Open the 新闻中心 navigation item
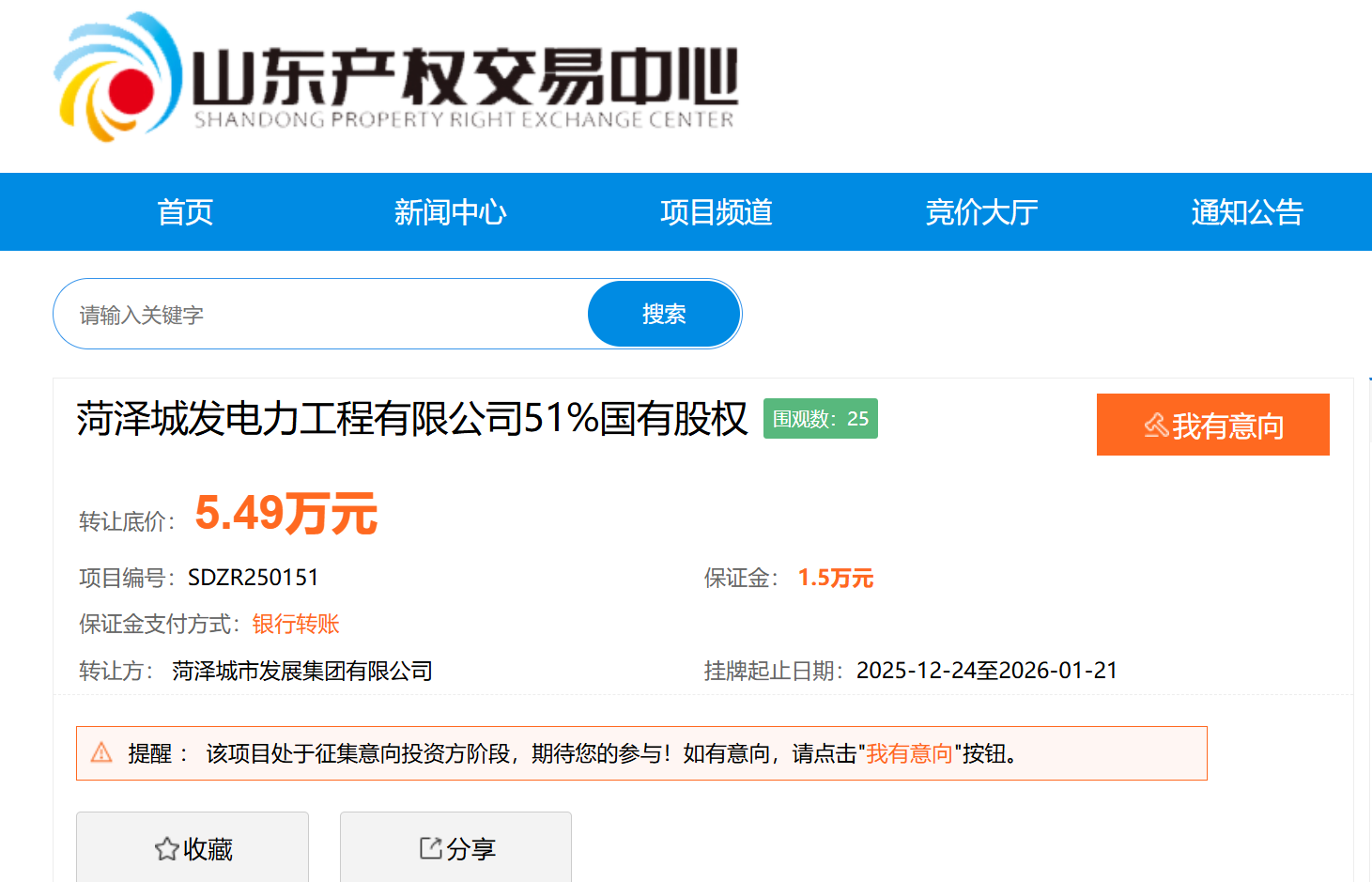This screenshot has height=882, width=1372. pos(450,212)
